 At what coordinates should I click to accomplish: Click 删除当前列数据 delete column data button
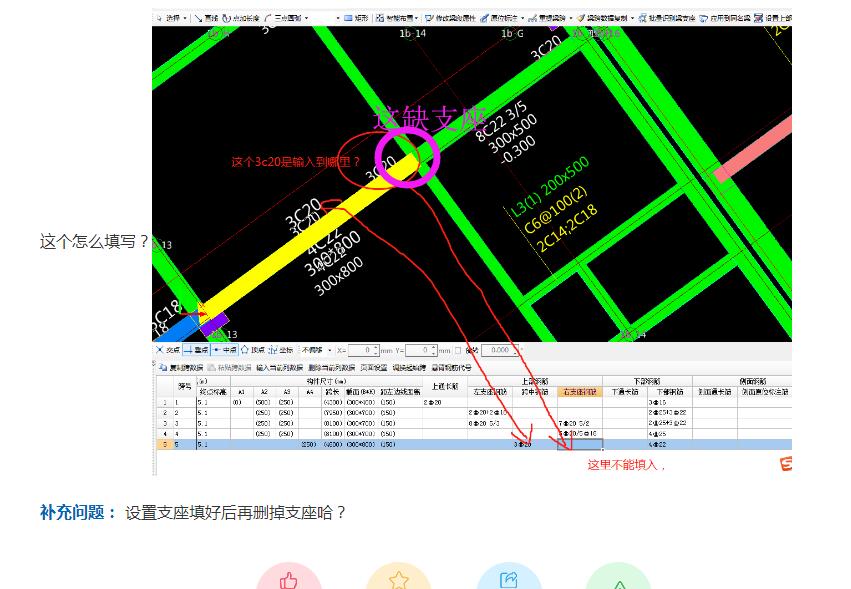[x=332, y=368]
